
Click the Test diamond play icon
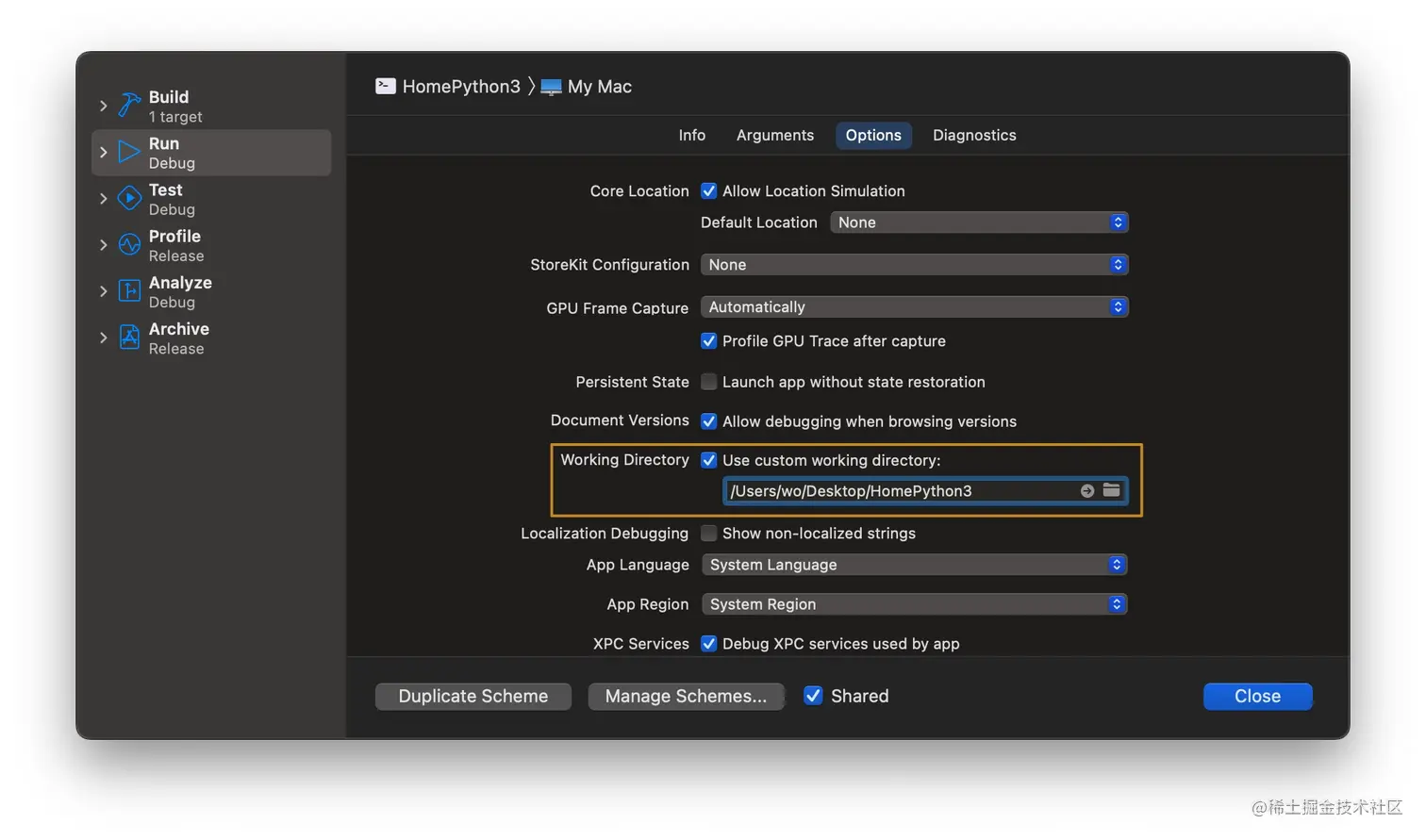129,198
